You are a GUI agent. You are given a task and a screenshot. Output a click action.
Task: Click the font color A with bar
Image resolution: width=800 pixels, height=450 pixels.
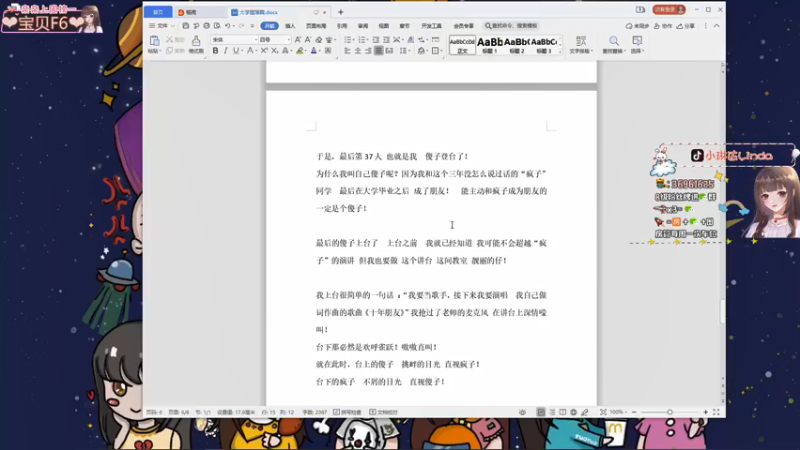313,51
